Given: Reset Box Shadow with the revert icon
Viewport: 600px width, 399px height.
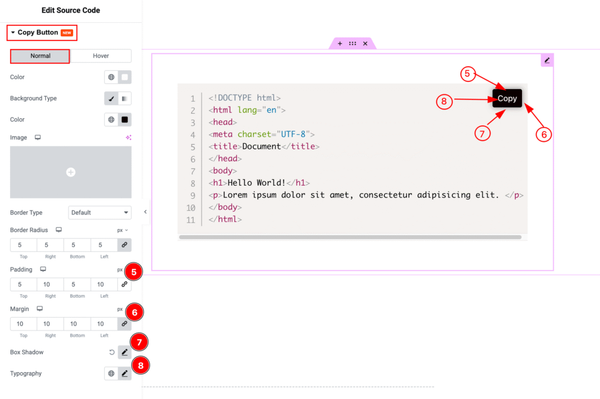Looking at the screenshot, I should (x=112, y=352).
